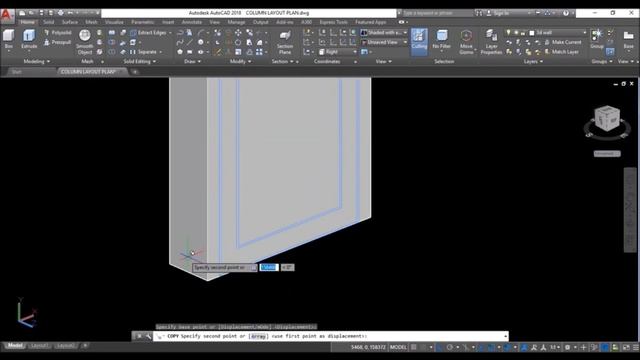
Task: Open the No Filter selection dropdown
Action: (x=442, y=40)
